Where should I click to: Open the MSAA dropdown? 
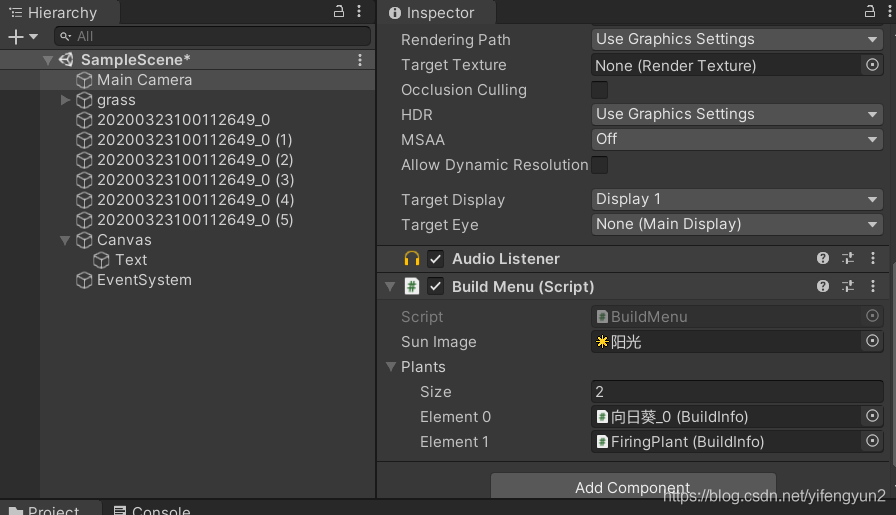point(737,139)
